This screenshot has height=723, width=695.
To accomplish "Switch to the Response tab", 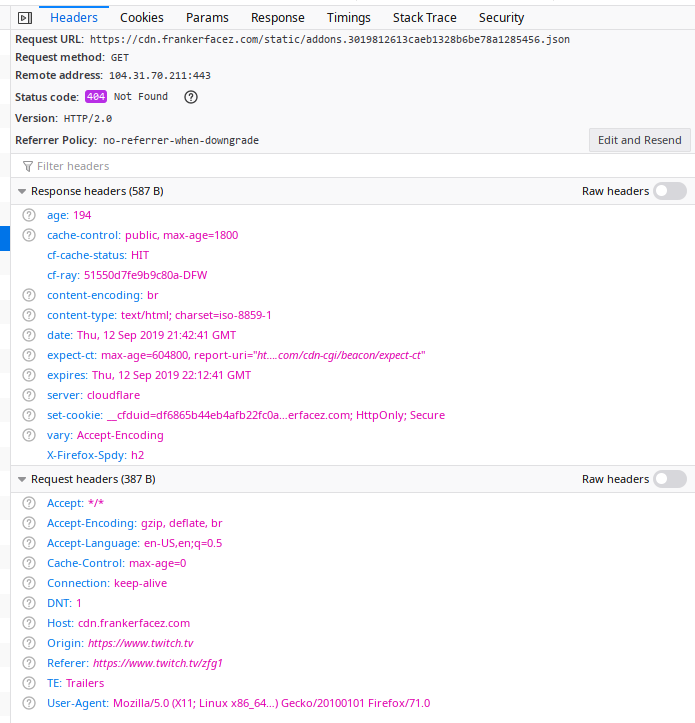I will (x=278, y=18).
